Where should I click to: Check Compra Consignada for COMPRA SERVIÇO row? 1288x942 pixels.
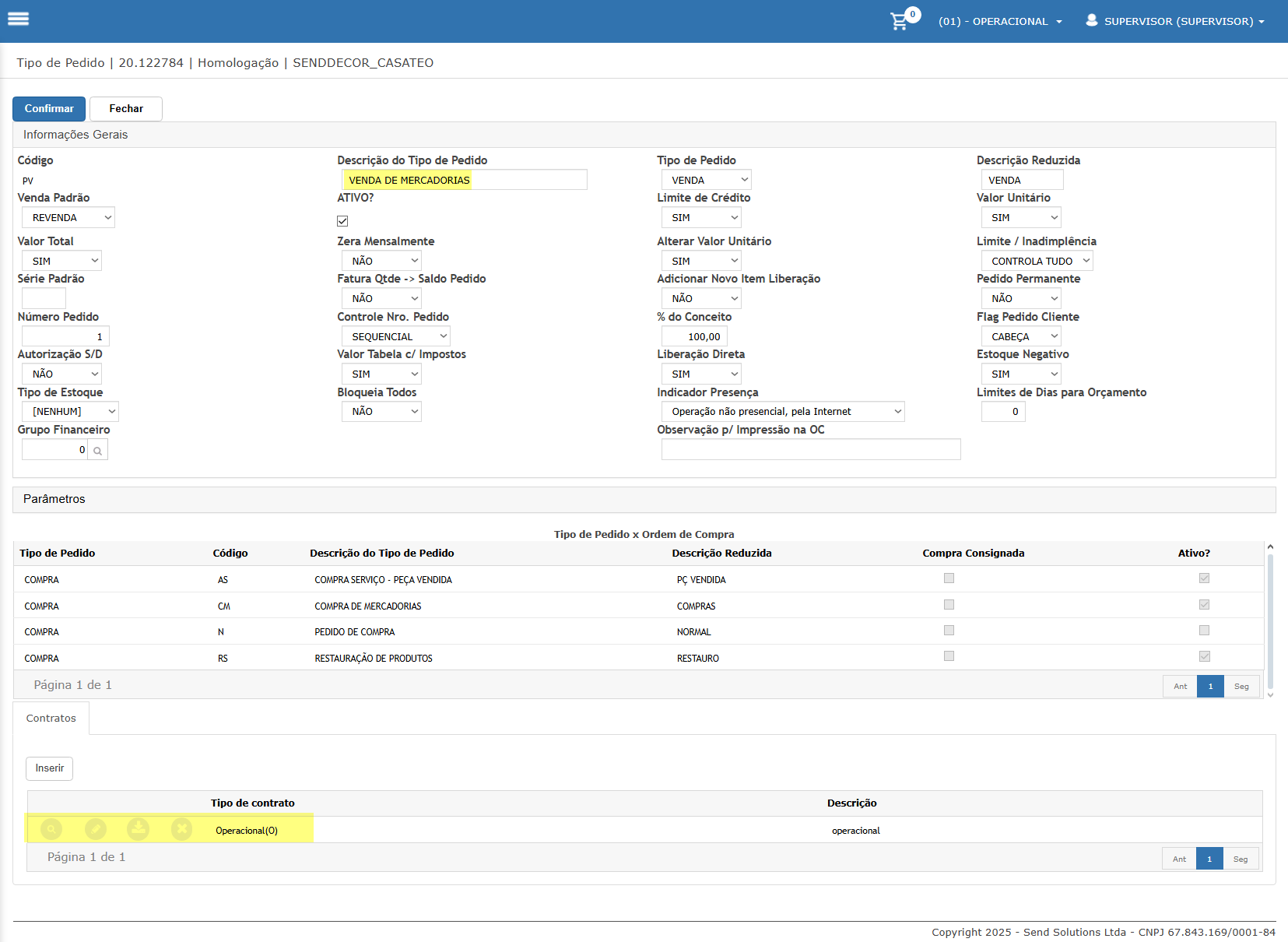[949, 578]
